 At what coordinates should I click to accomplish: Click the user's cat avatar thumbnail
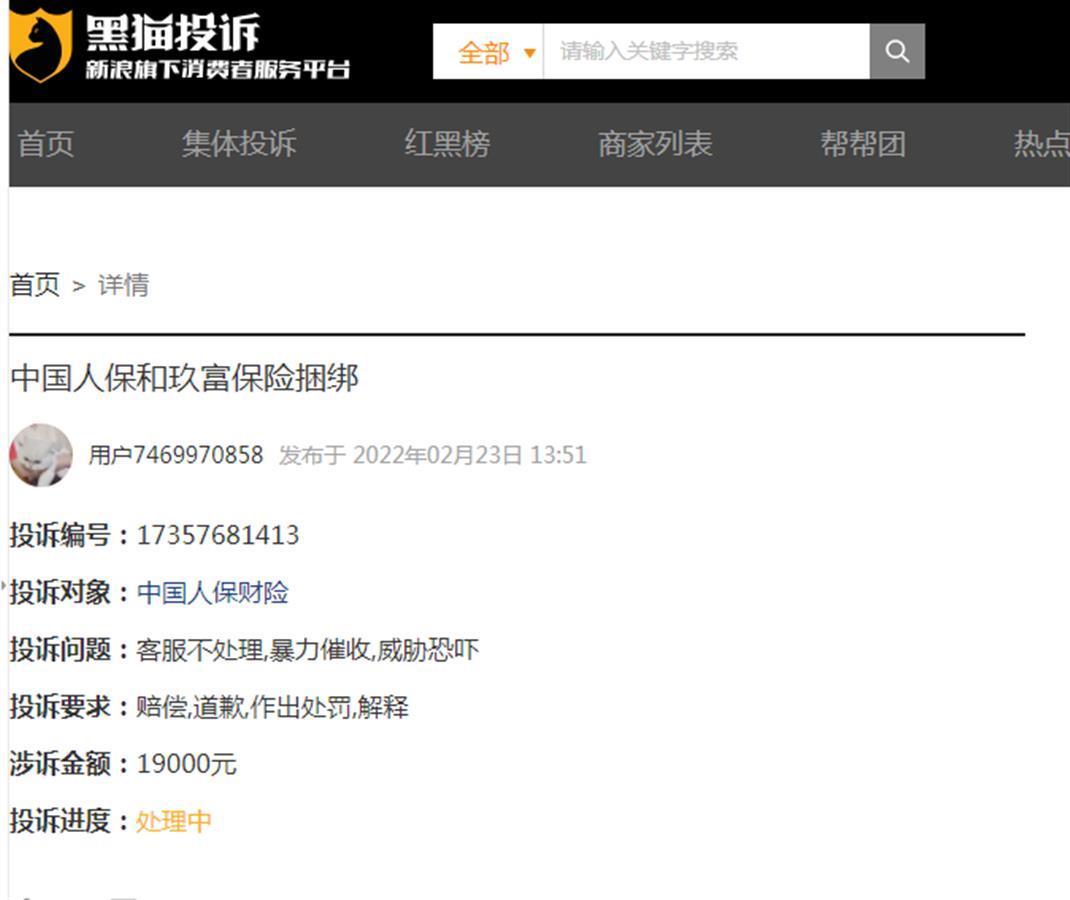[41, 454]
